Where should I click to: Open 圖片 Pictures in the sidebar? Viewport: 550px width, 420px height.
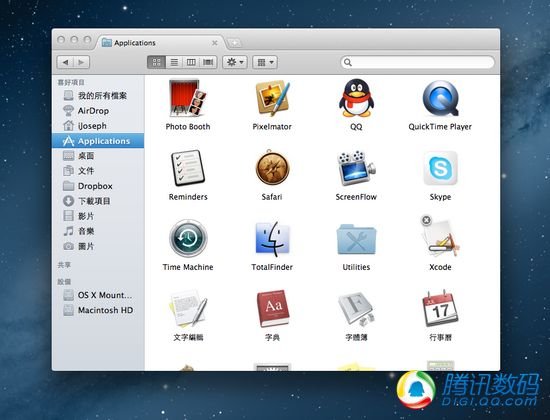[x=98, y=246]
